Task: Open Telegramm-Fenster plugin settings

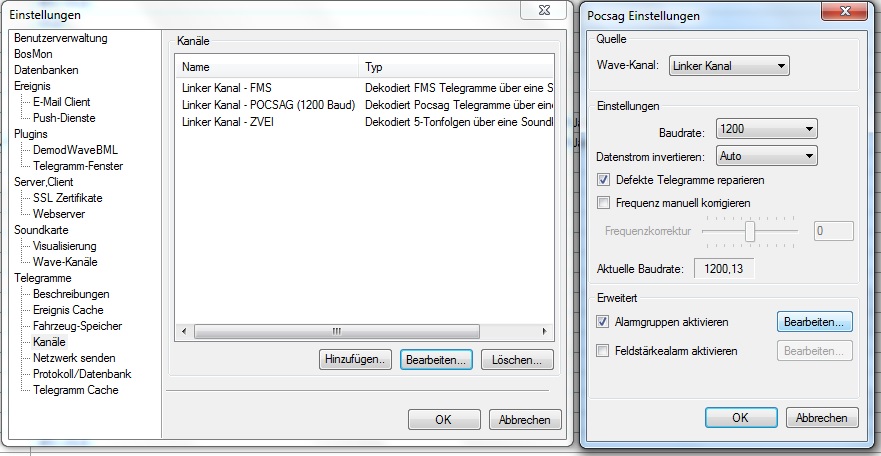Action: coord(76,166)
